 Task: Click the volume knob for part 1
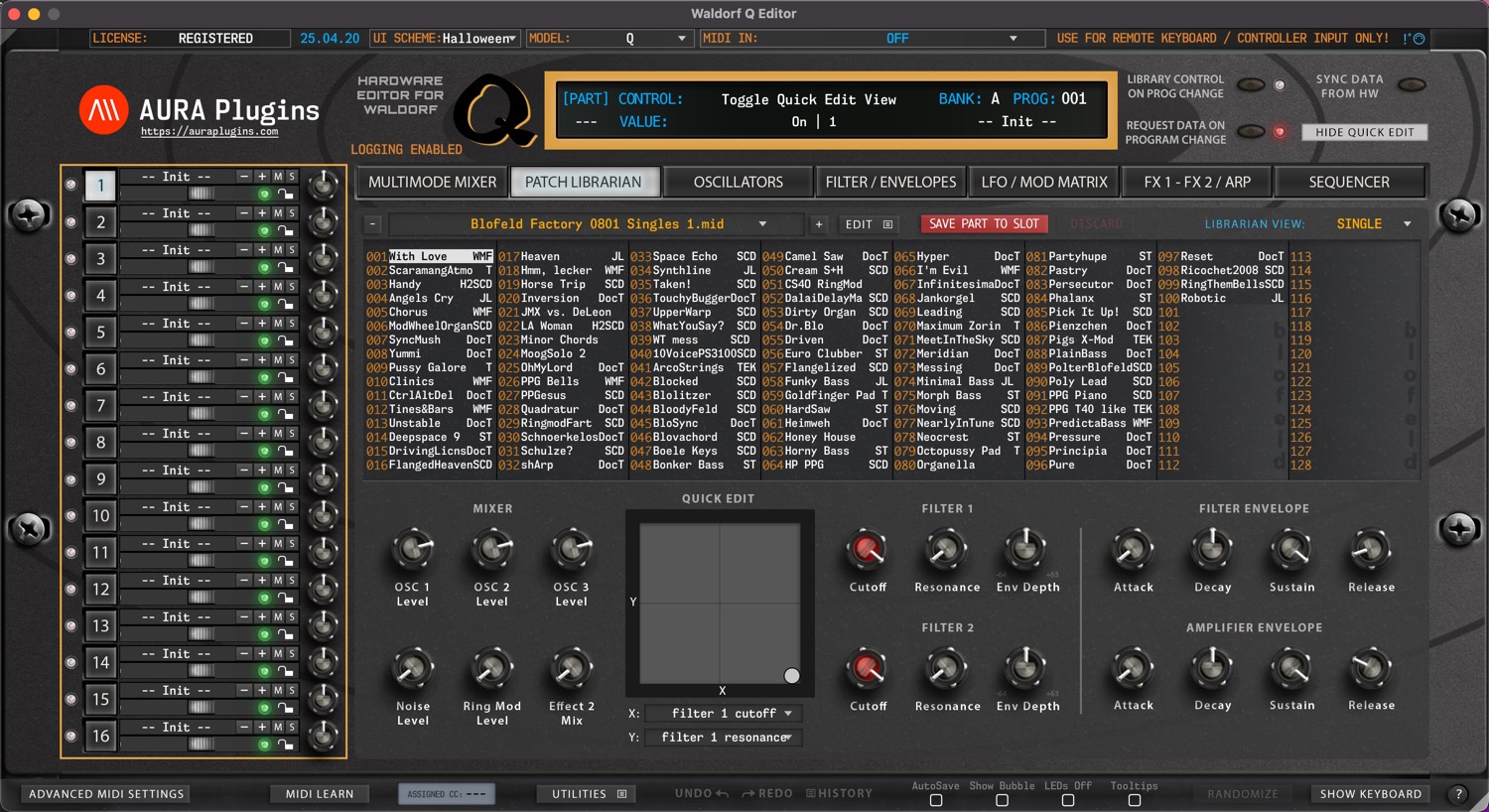coord(323,185)
